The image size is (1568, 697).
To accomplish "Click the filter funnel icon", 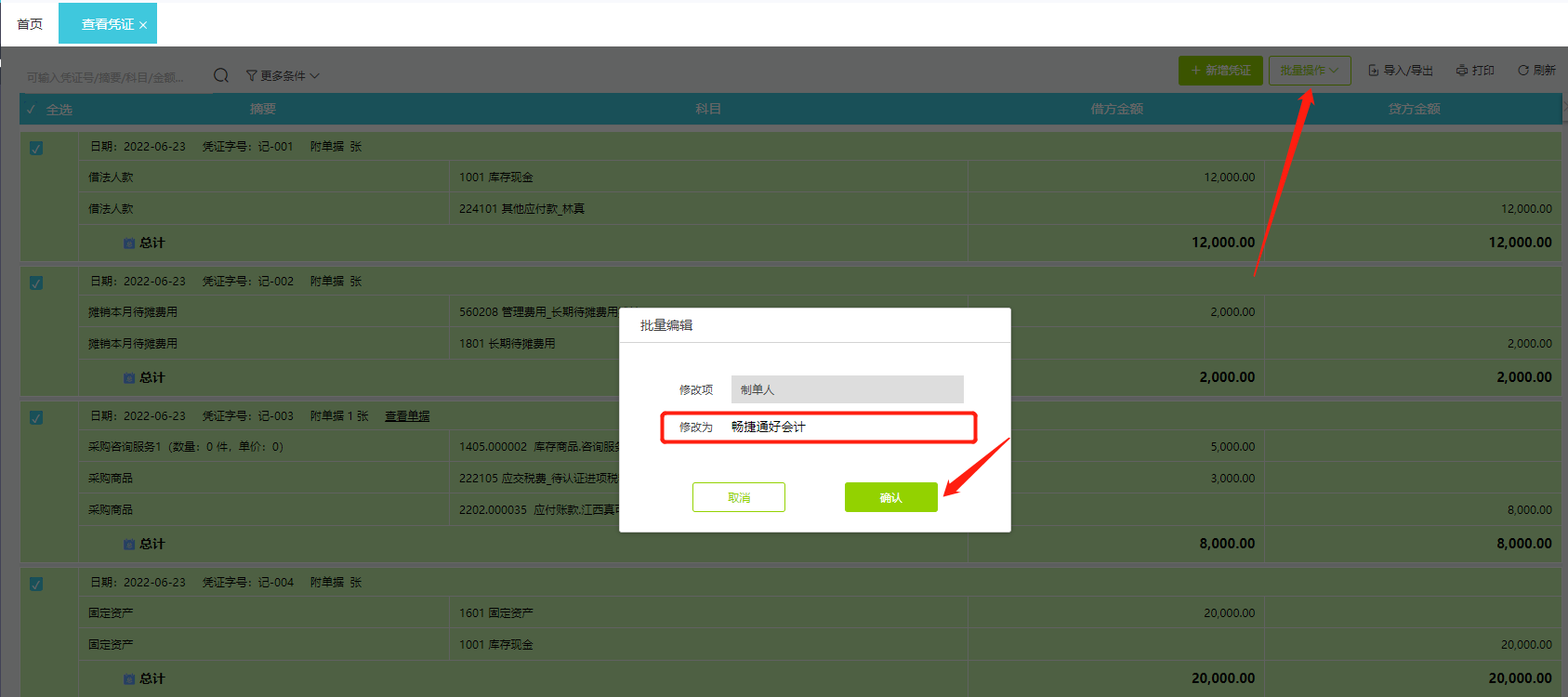I will click(251, 75).
